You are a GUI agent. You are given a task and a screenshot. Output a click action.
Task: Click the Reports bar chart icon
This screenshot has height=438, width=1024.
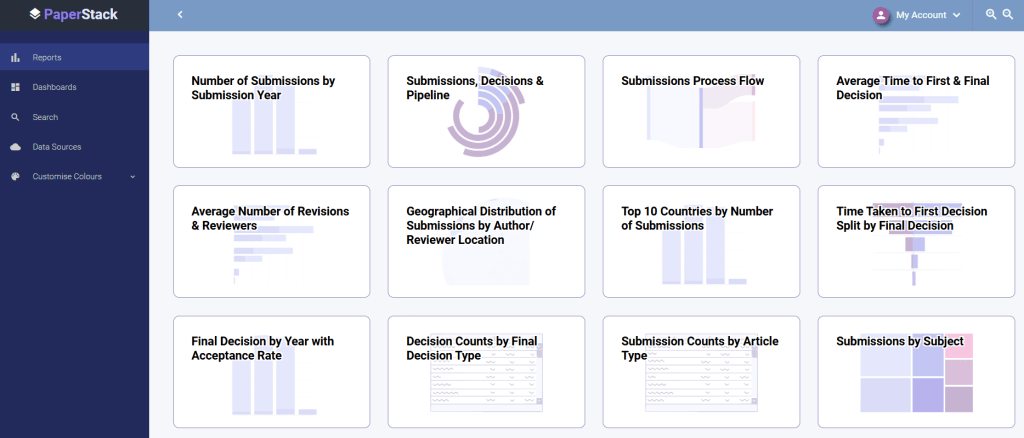[x=15, y=58]
